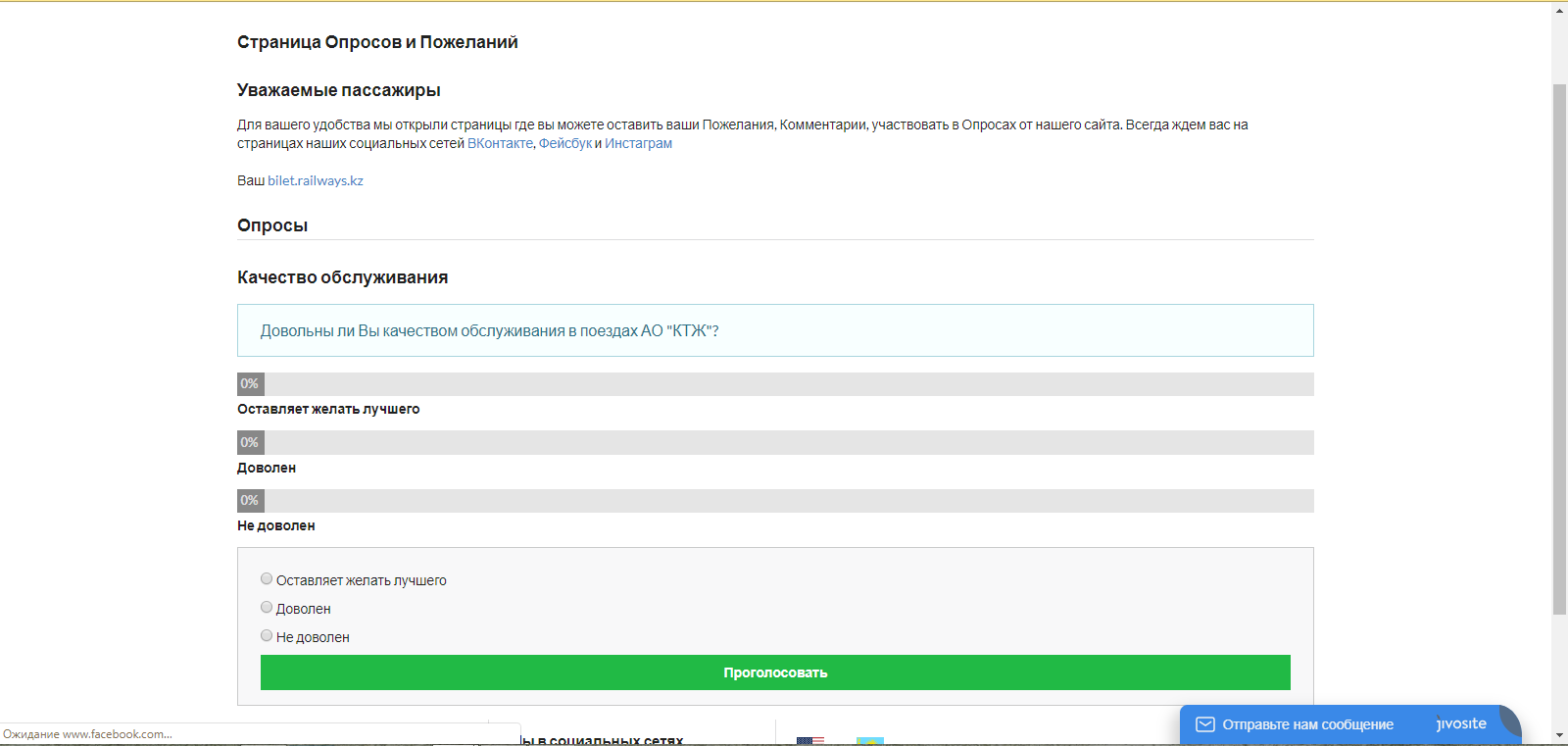Click the Опросы section heading
This screenshot has width=1568, height=746.
coord(272,225)
